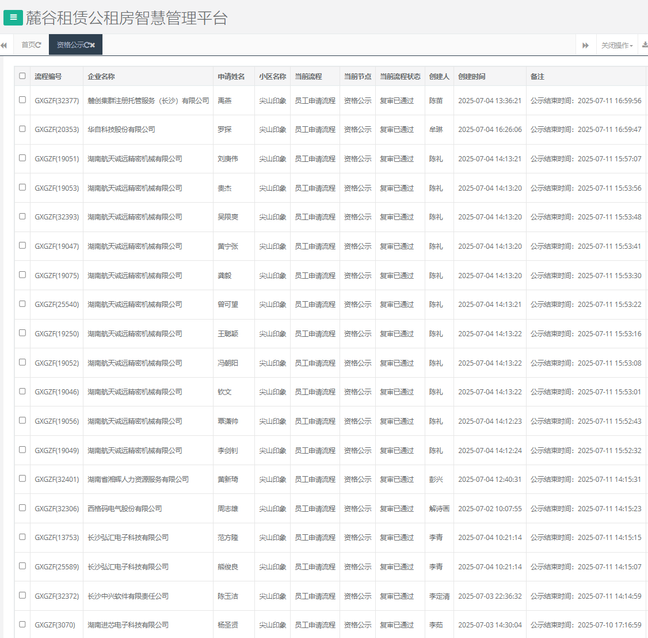Image resolution: width=648 pixels, height=638 pixels.
Task: Check the row for GXGZF(32377)
Action: 22,100
